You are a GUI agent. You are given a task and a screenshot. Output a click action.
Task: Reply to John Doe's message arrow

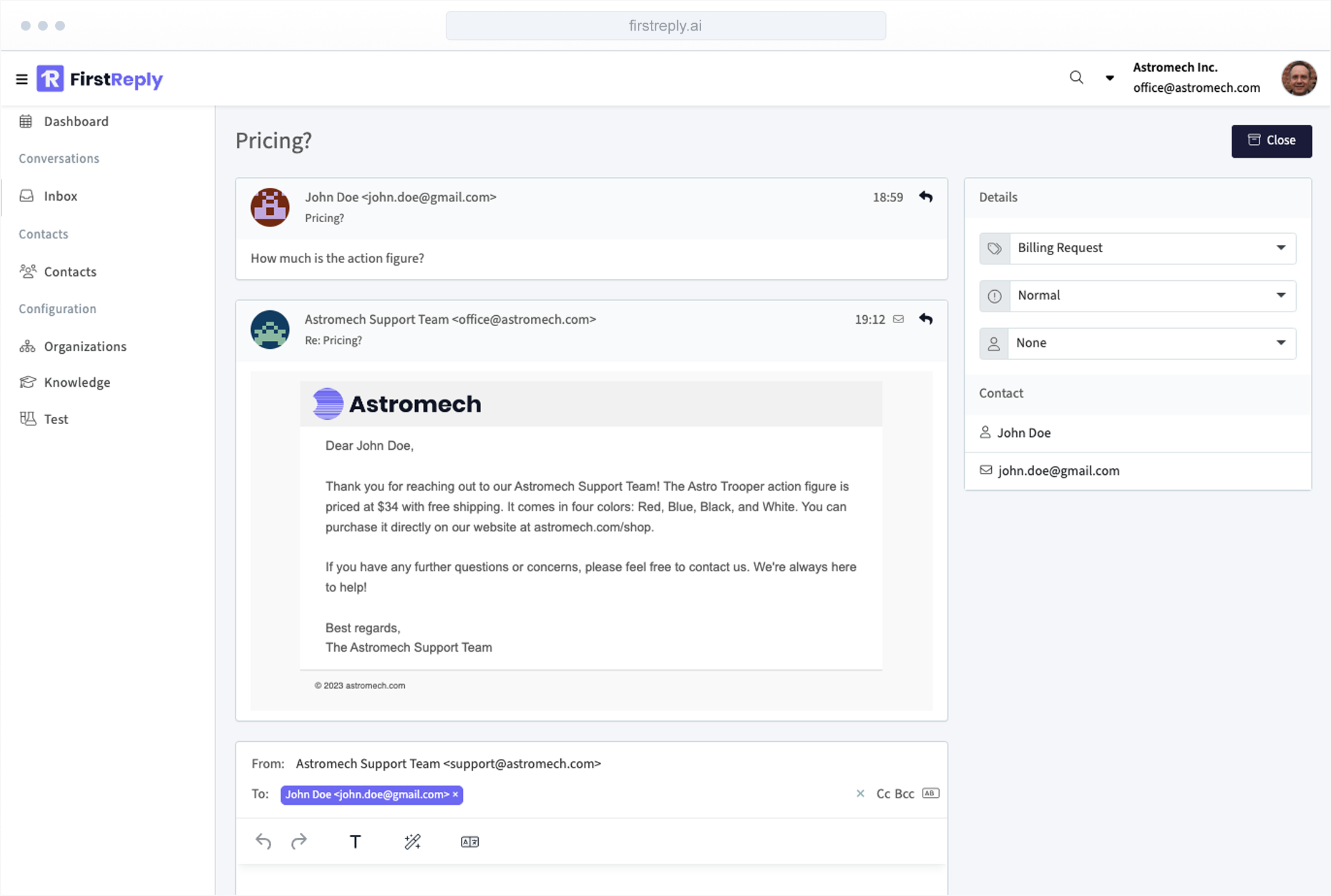[x=926, y=197]
